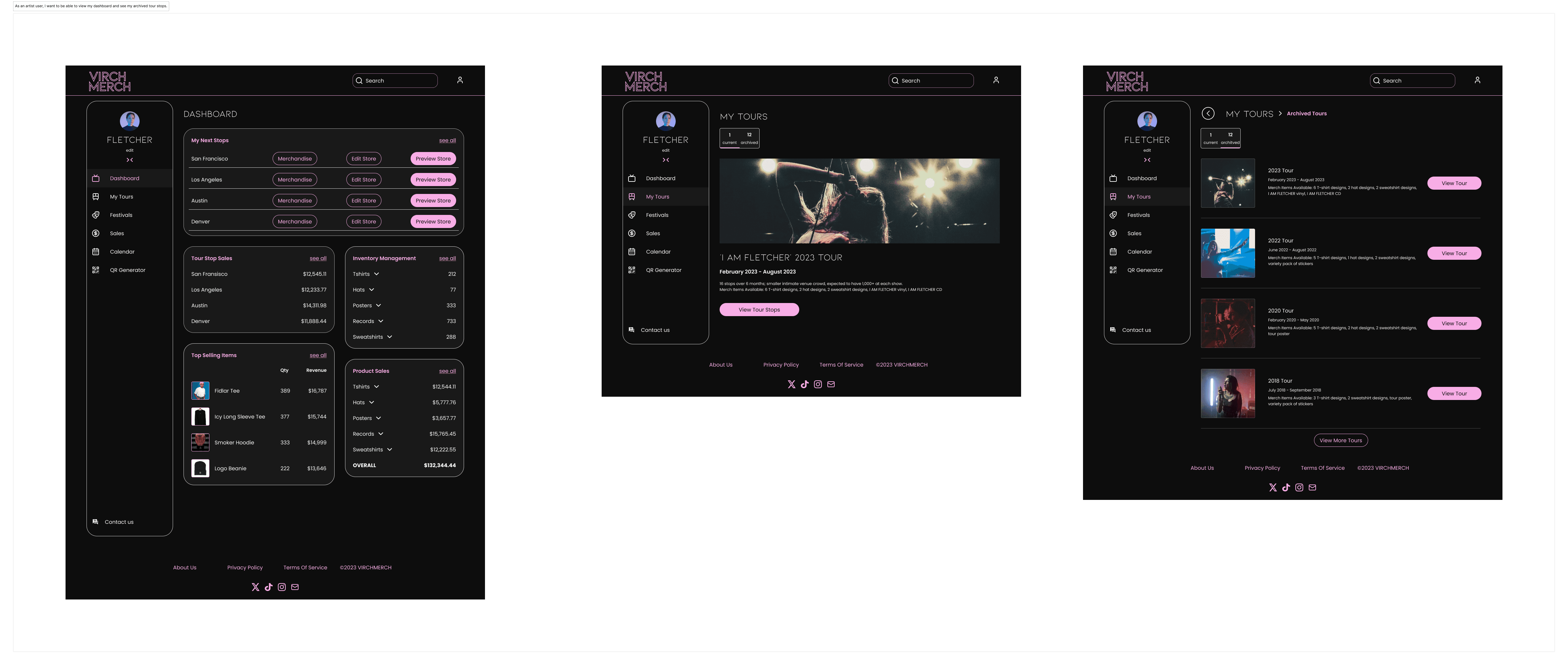
Task: Click QR Generator icon in Dashboard screen sidebar
Action: pos(96,270)
